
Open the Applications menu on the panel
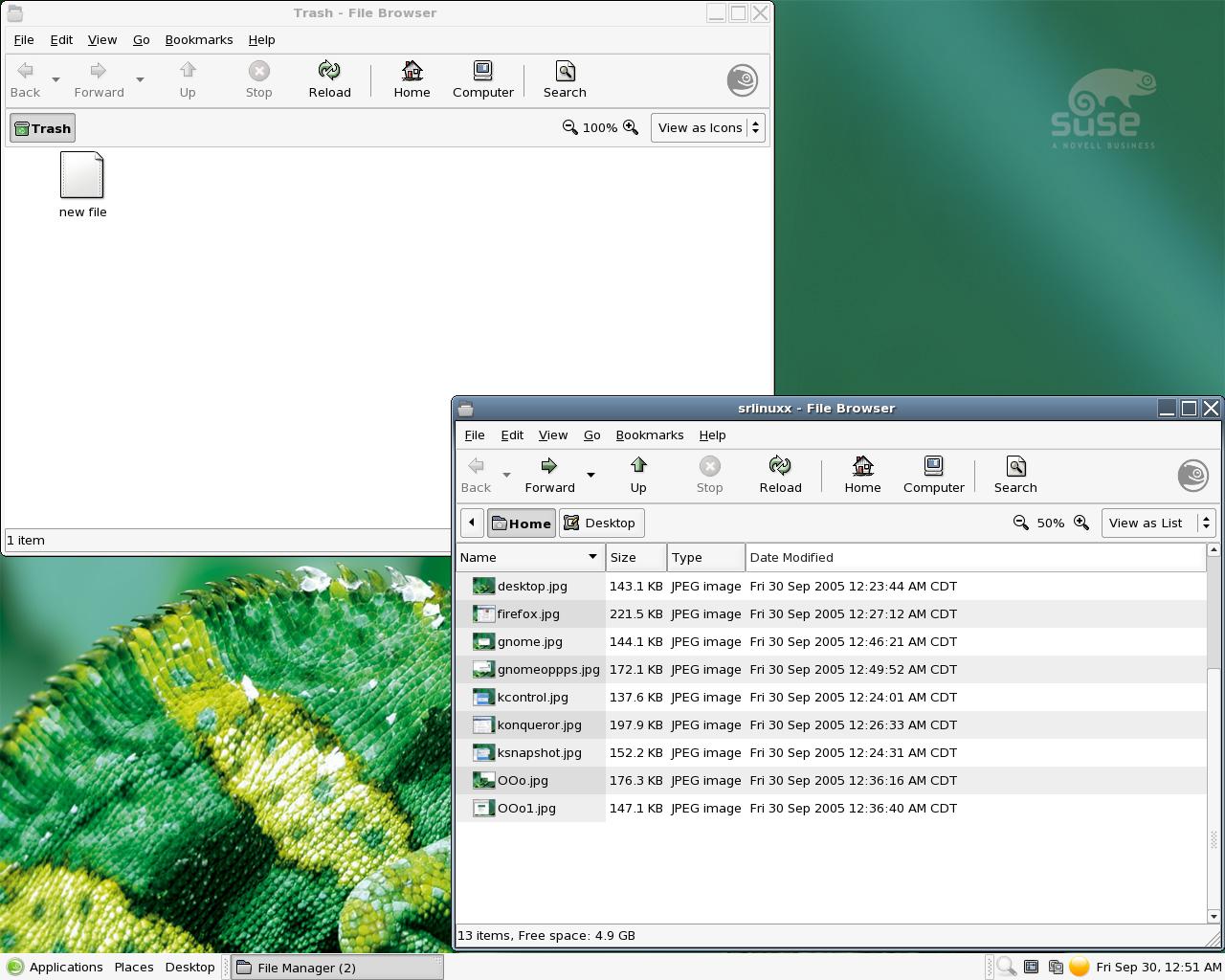pos(56,967)
